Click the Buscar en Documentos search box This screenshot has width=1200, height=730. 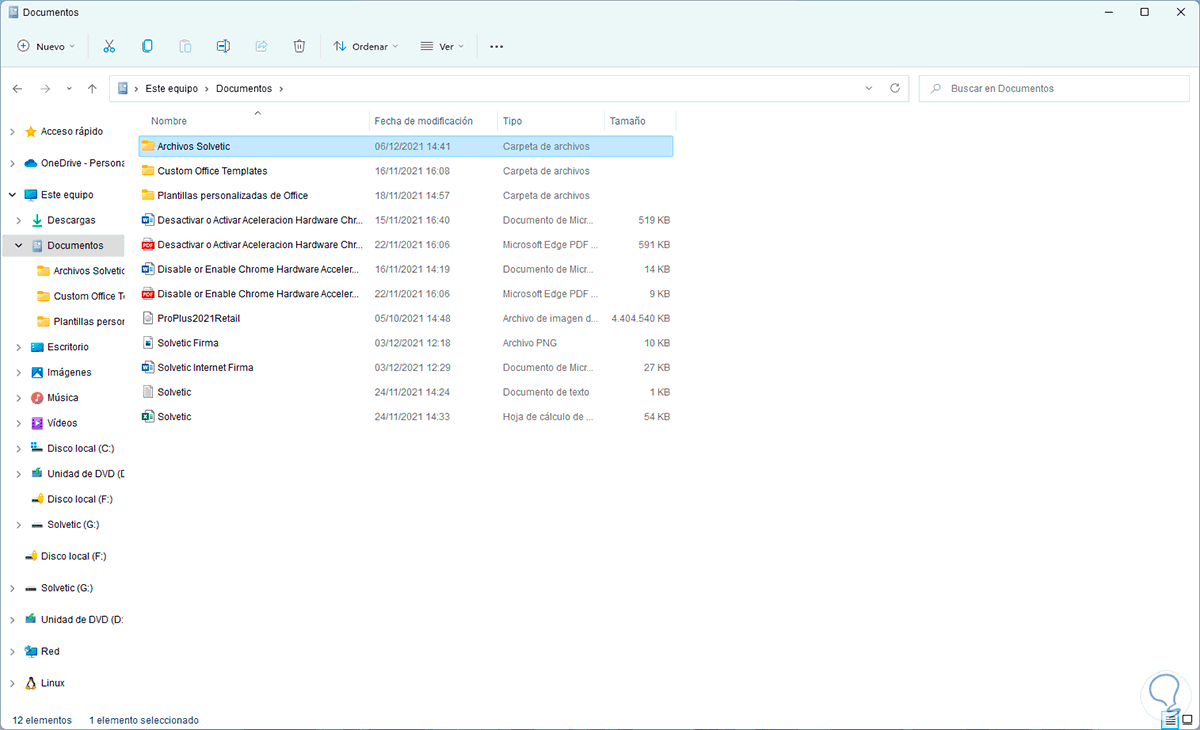pyautogui.click(x=1054, y=88)
